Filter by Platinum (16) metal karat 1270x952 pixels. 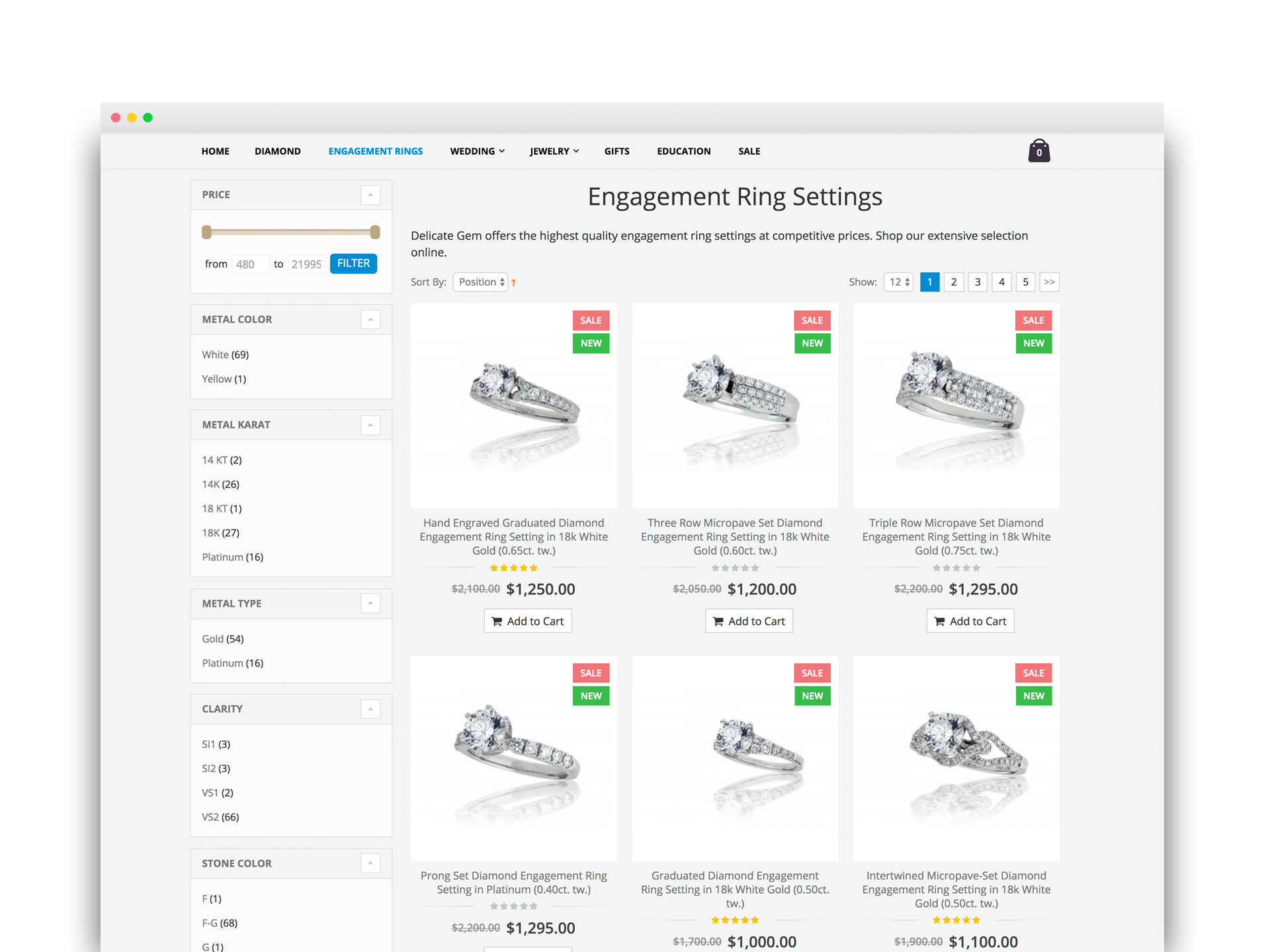pos(232,557)
